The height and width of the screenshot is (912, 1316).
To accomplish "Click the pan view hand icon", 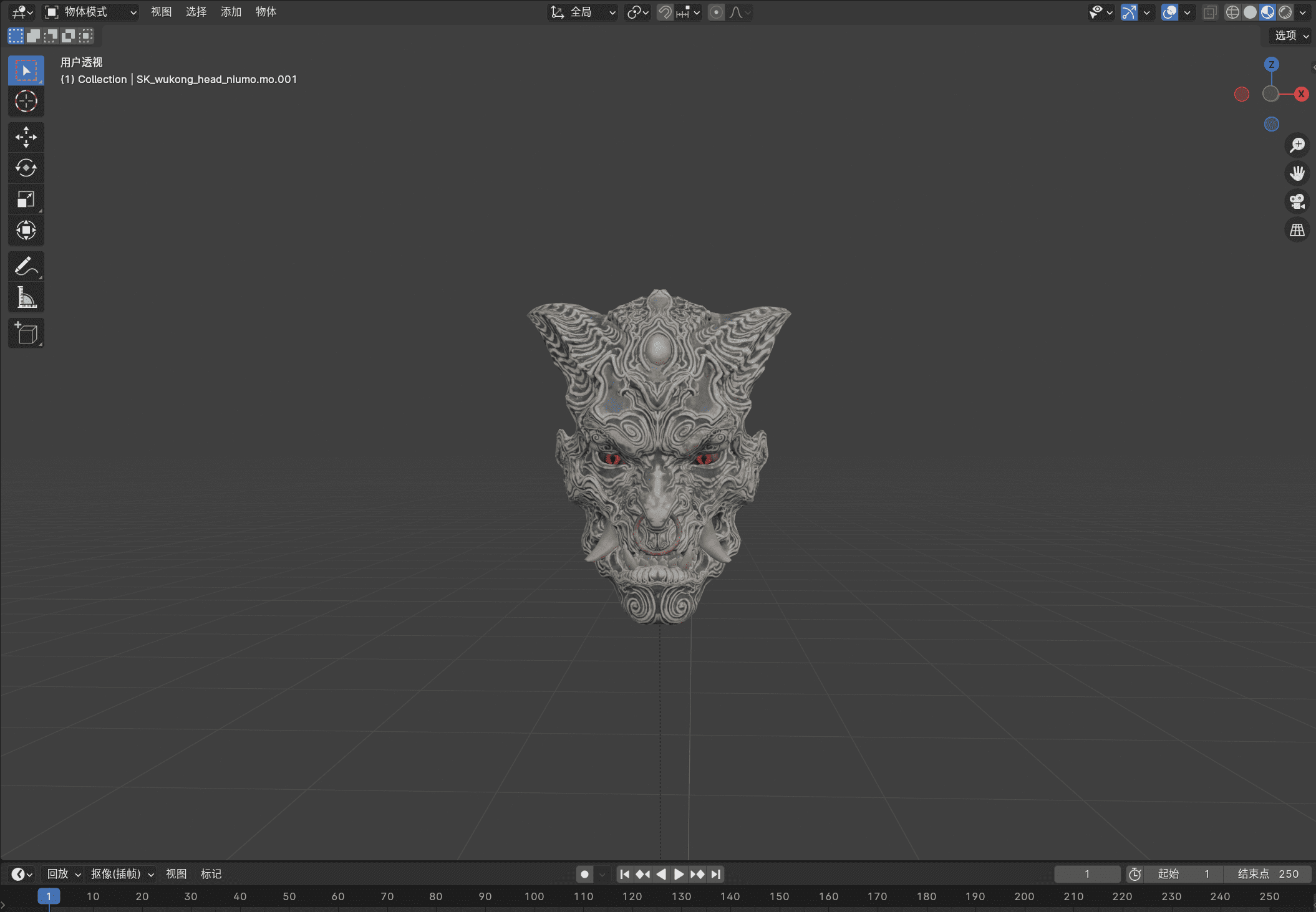I will [1297, 173].
